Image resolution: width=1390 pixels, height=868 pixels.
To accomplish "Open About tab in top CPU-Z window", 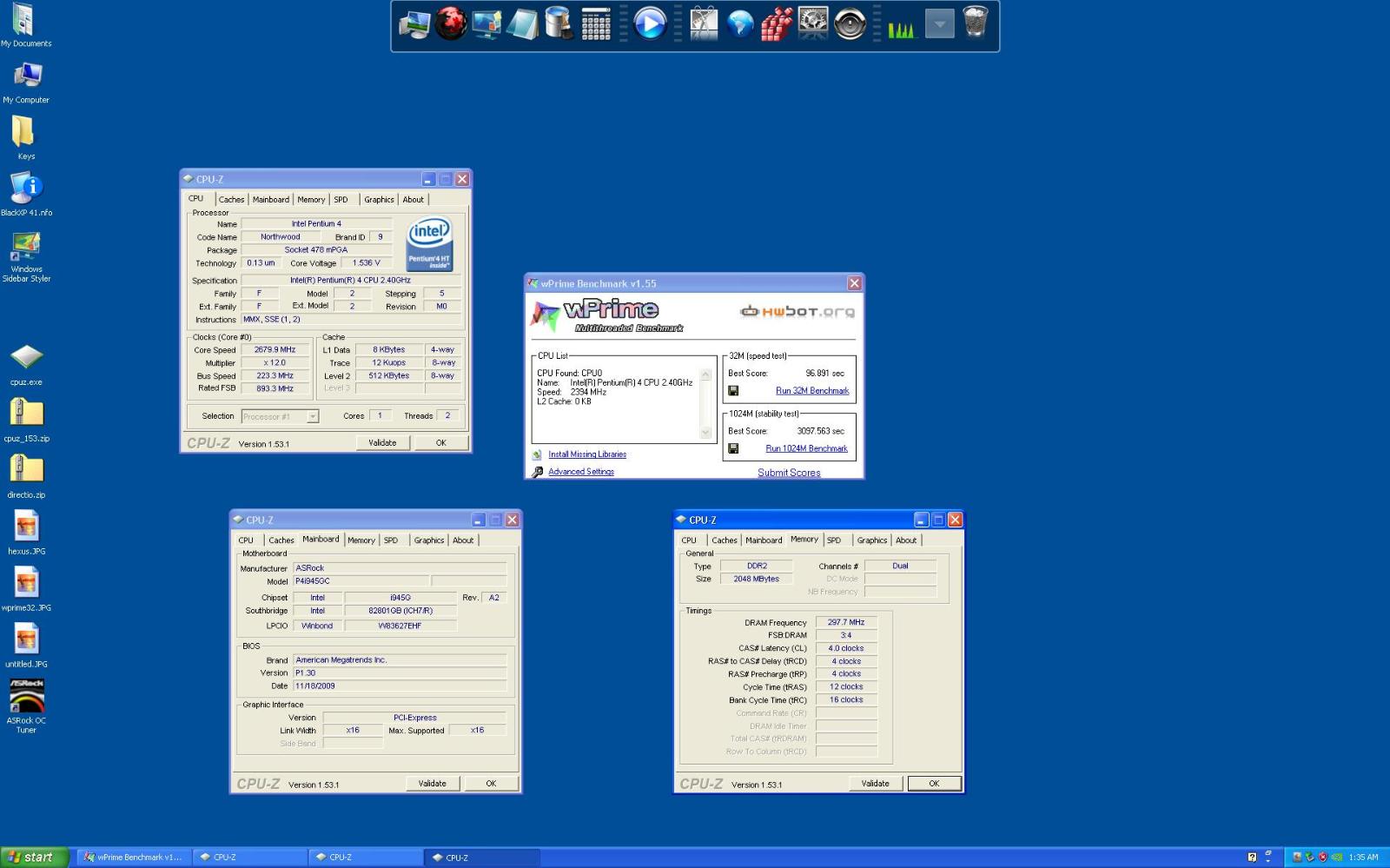I will [x=413, y=199].
